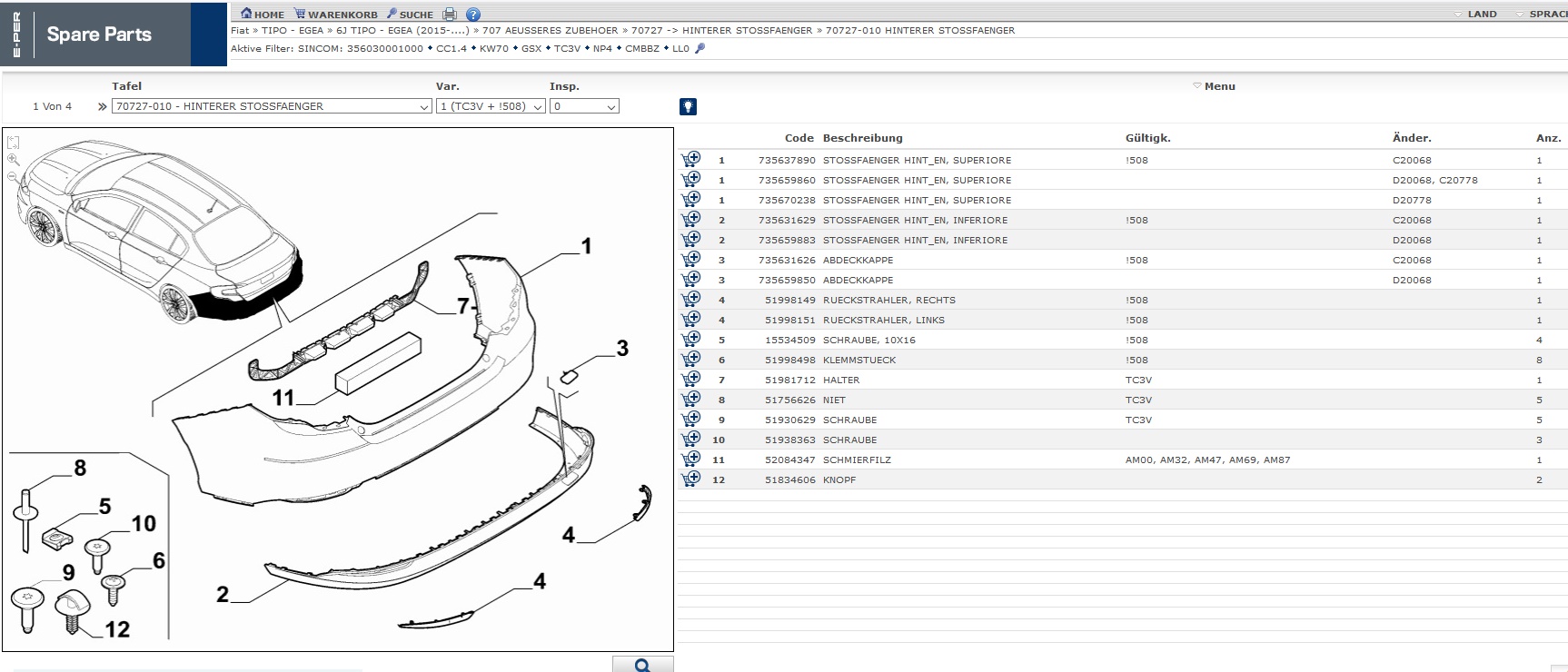Zoom out of the parts diagram

pos(13,176)
